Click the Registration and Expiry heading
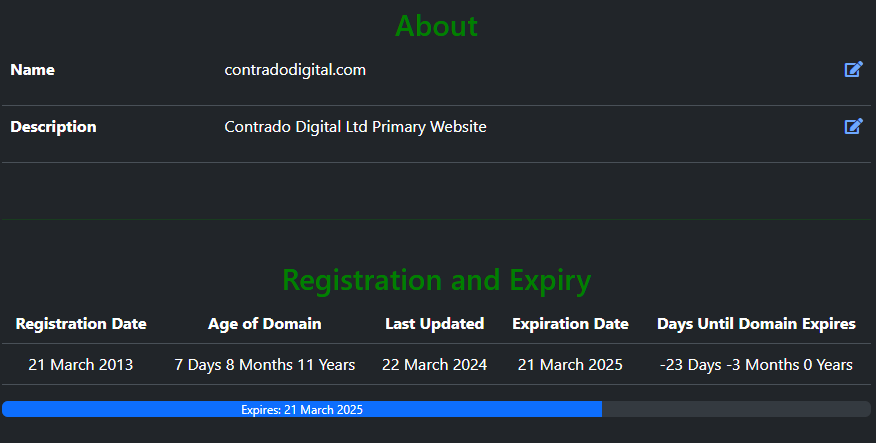Image resolution: width=876 pixels, height=443 pixels. point(436,280)
